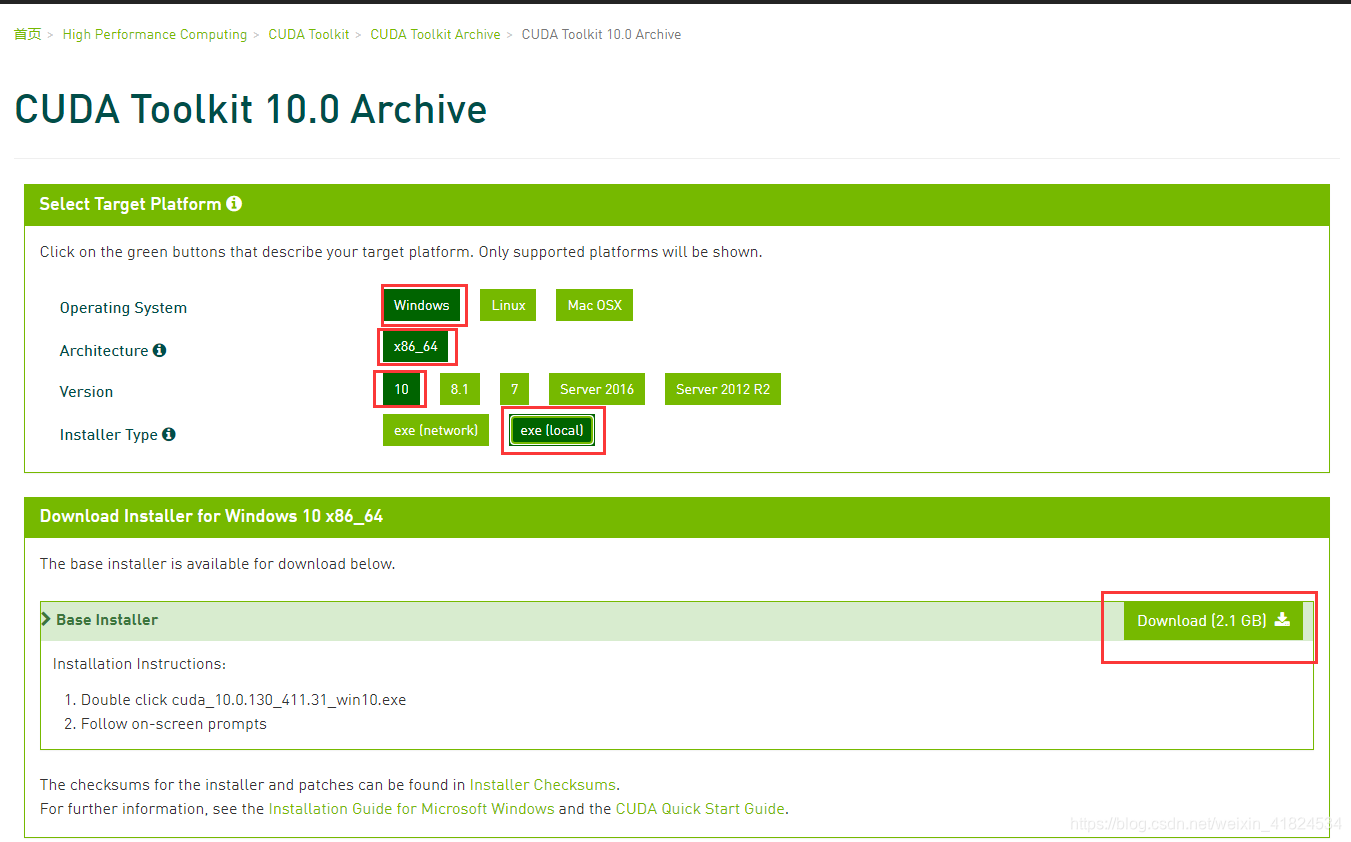The height and width of the screenshot is (842, 1351).
Task: Choose Windows version 7
Action: [514, 389]
